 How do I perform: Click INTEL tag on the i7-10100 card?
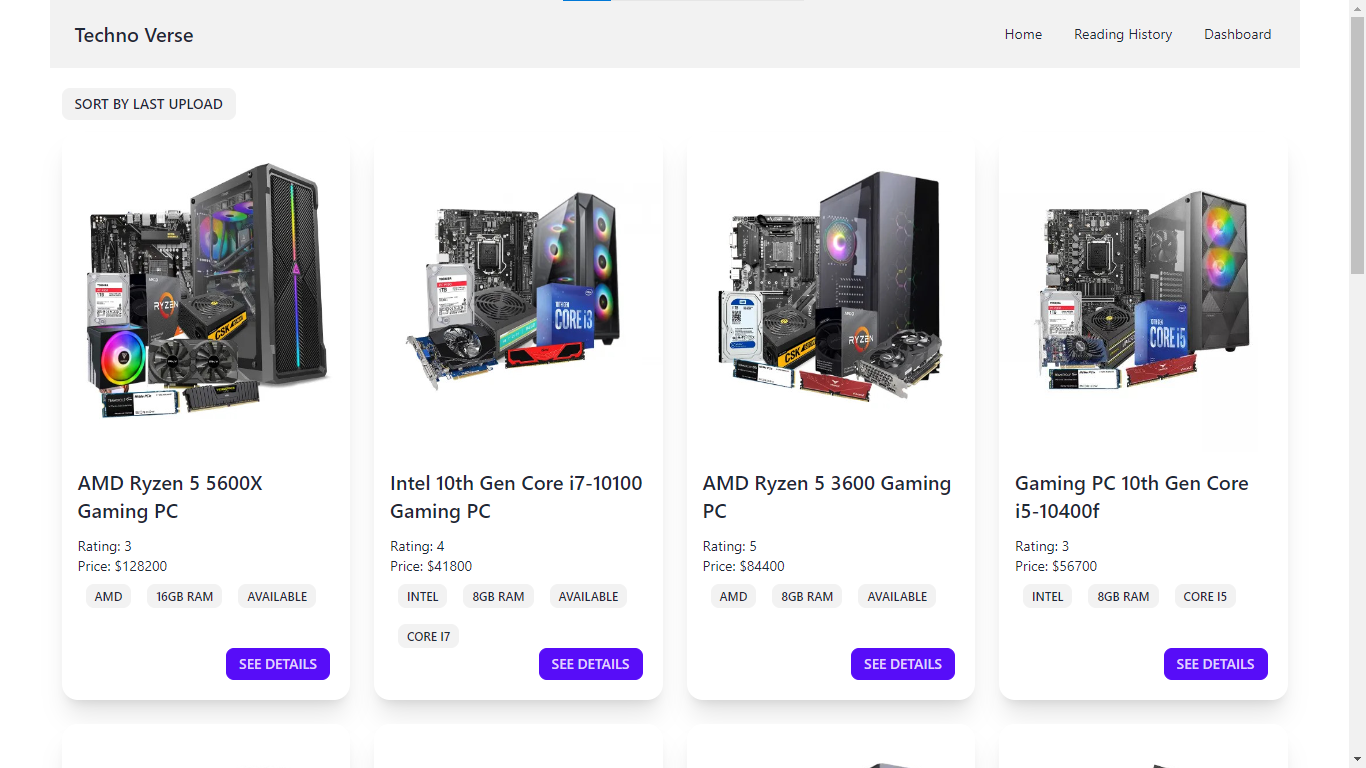pyautogui.click(x=422, y=597)
